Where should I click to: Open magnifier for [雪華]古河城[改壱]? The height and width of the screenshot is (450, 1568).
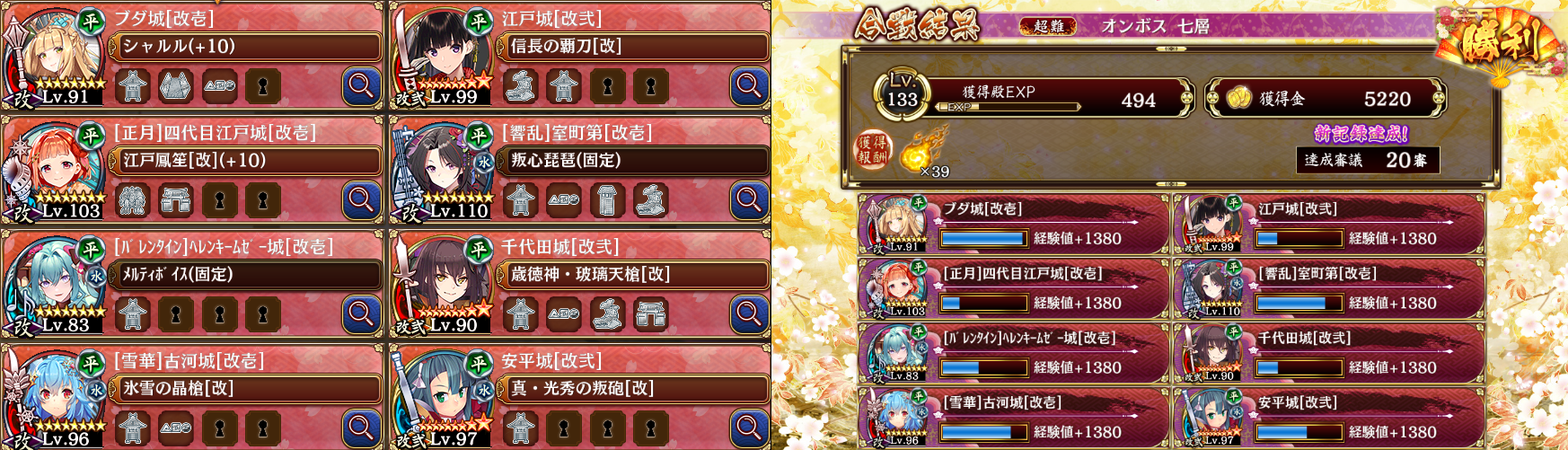(x=361, y=428)
